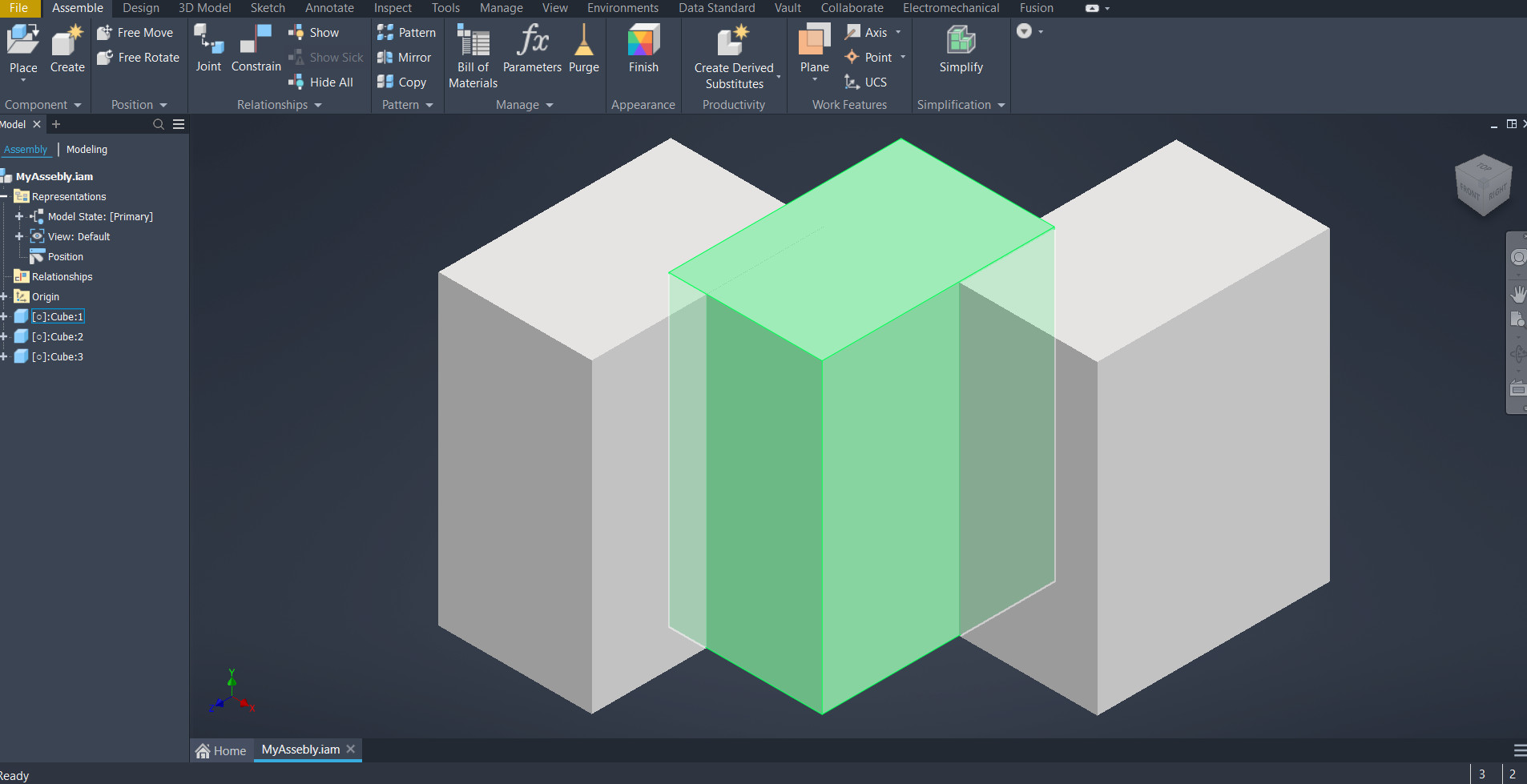Expand the View: Default node
Image resolution: width=1527 pixels, height=784 pixels.
tap(19, 236)
